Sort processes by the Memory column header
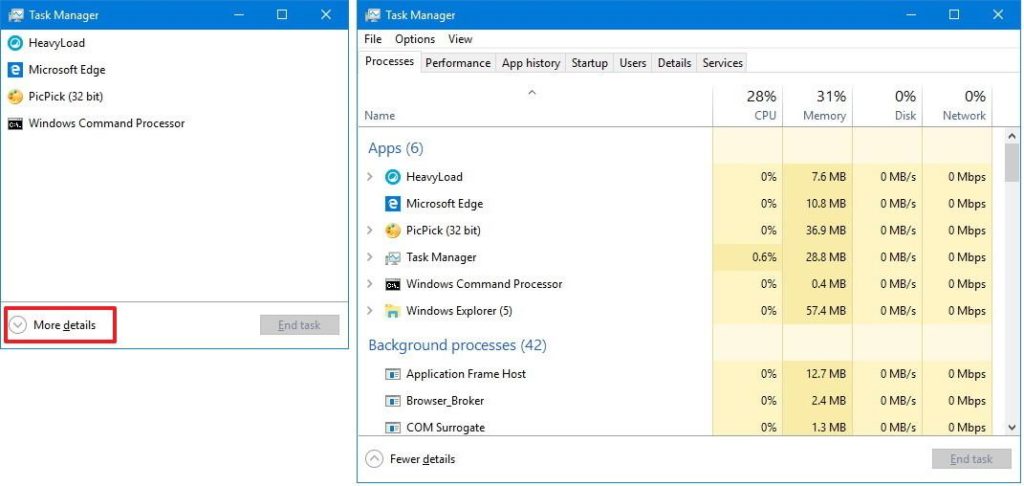This screenshot has width=1024, height=486. (825, 106)
